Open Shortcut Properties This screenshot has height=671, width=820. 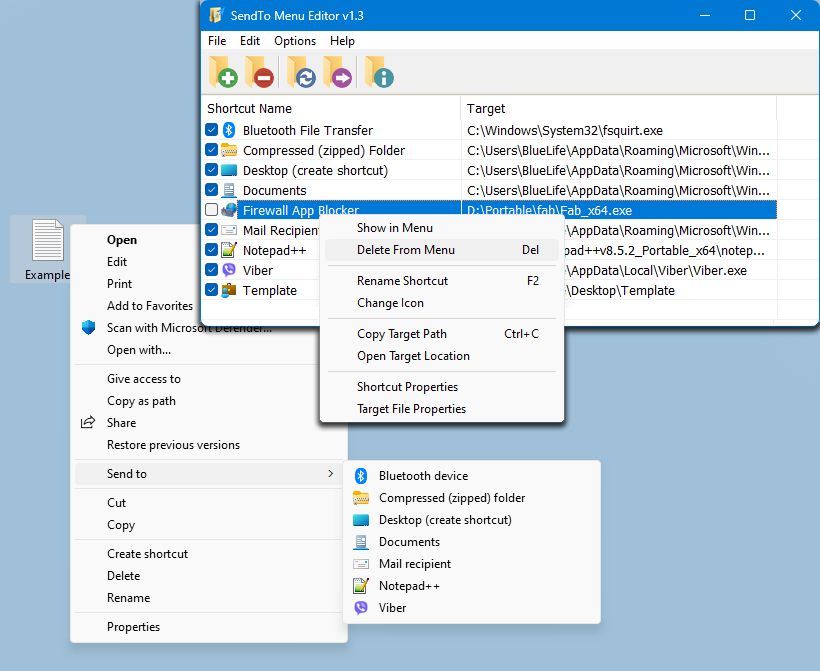click(442, 386)
